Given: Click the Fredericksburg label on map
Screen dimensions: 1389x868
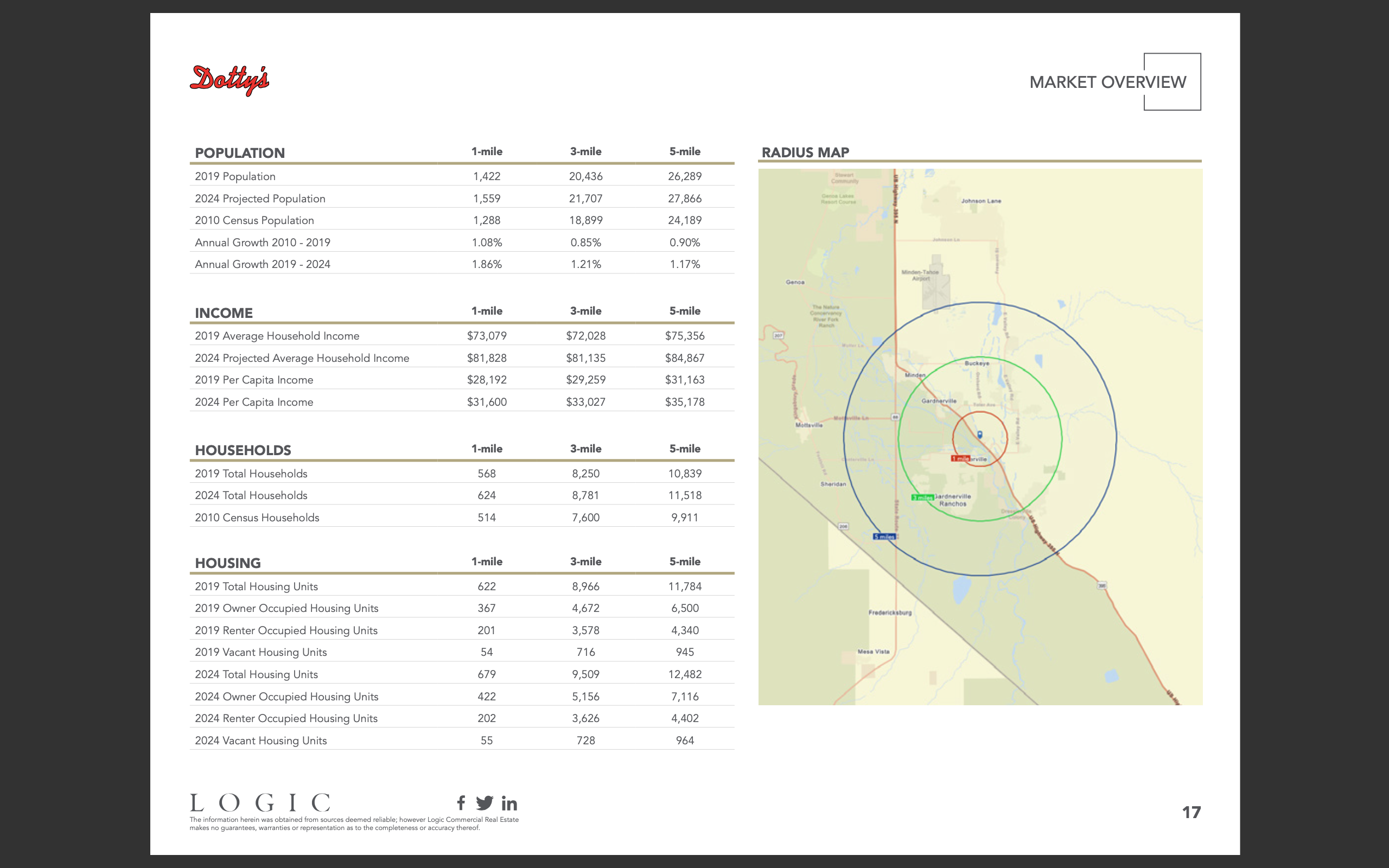Looking at the screenshot, I should (890, 612).
